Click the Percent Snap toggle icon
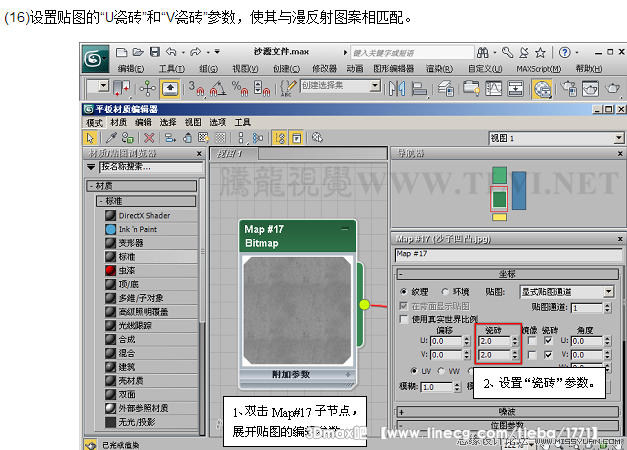 pyautogui.click(x=240, y=88)
